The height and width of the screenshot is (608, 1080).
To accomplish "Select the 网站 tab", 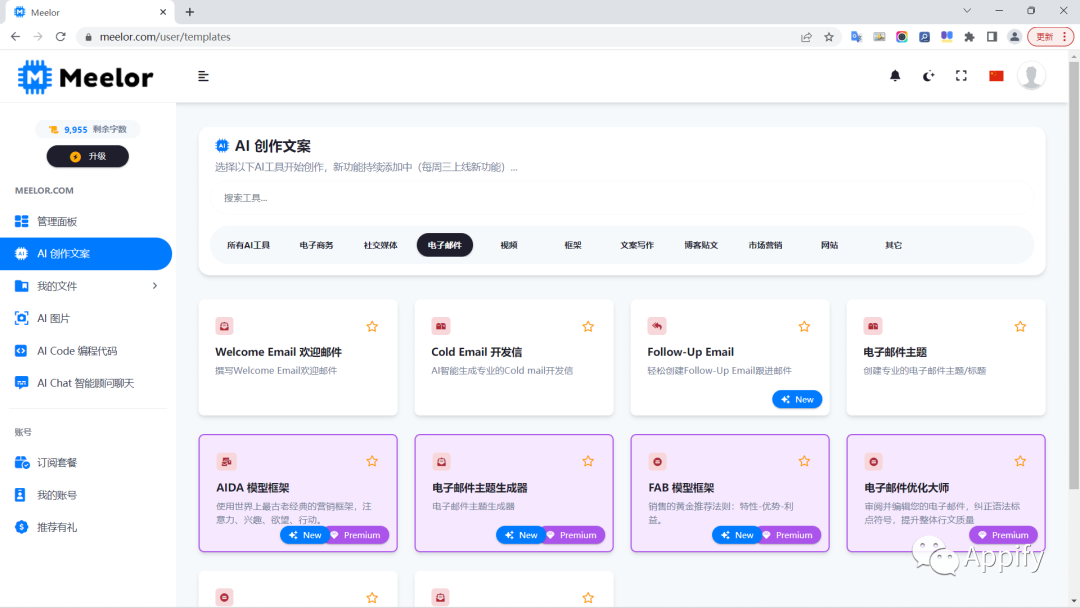I will pos(829,245).
